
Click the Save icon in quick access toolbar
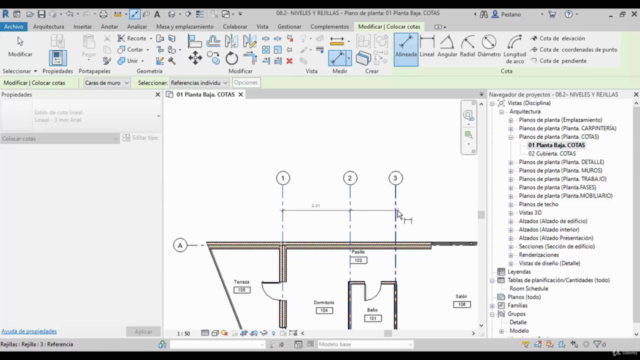click(42, 14)
